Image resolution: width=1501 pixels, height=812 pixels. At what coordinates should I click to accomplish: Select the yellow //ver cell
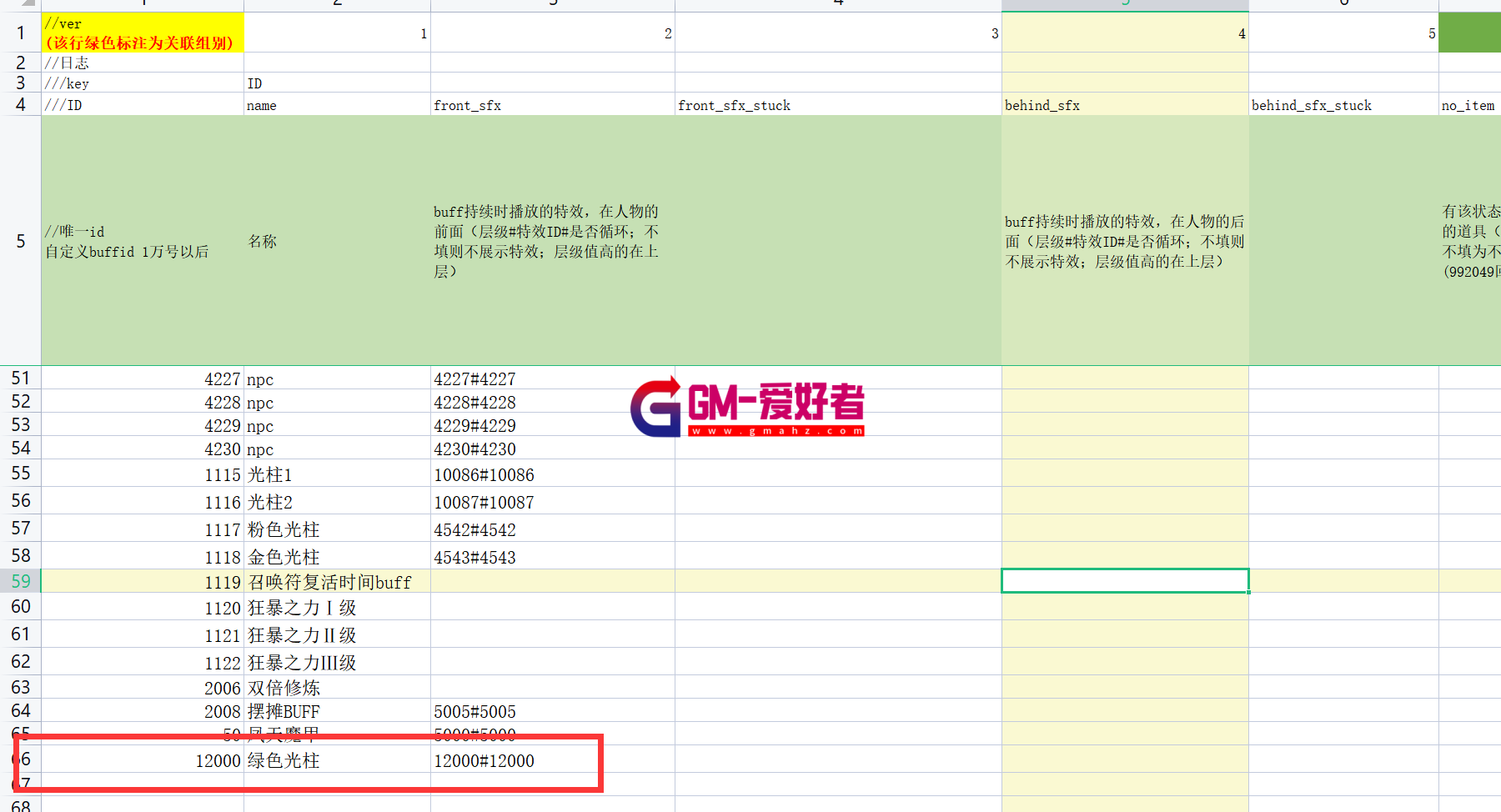coord(143,33)
